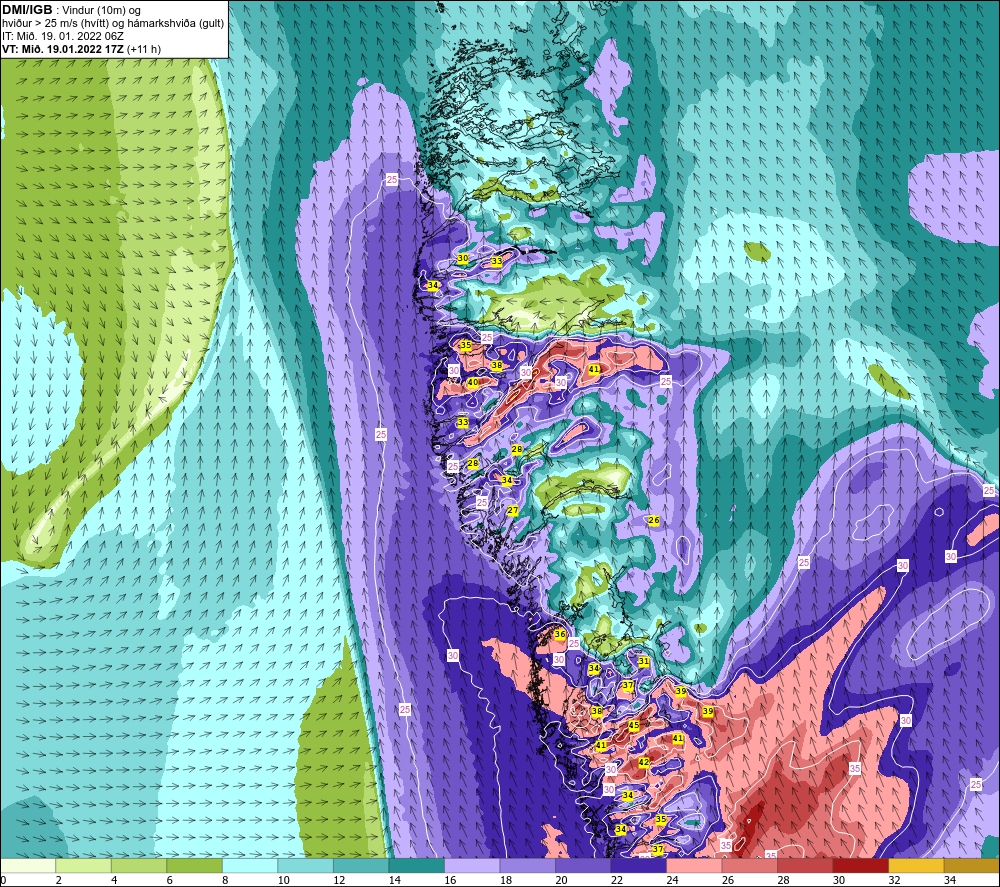
Task: Select the 'VT: Mið. 19.01.2022 17Z (+11 h)' line
Action: click(81, 49)
